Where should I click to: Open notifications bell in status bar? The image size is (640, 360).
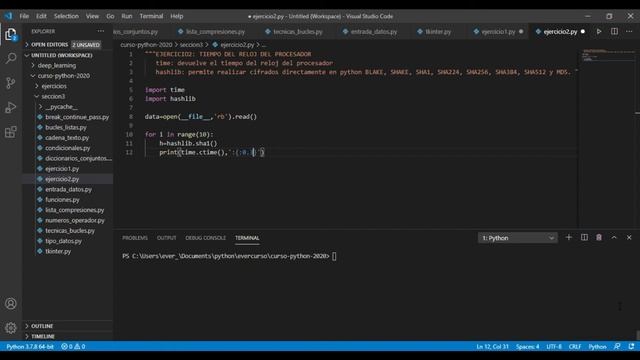(631, 347)
